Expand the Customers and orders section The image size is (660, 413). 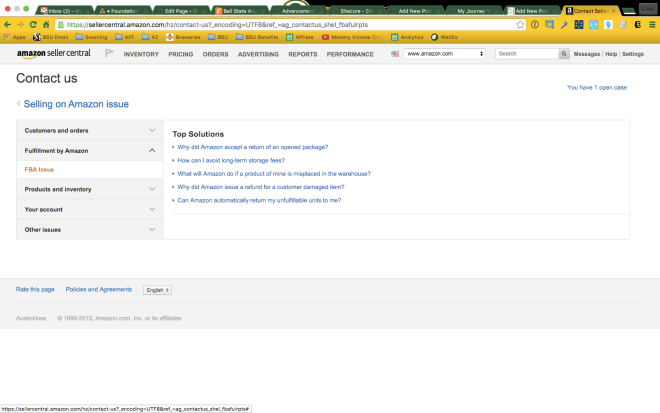(x=90, y=130)
